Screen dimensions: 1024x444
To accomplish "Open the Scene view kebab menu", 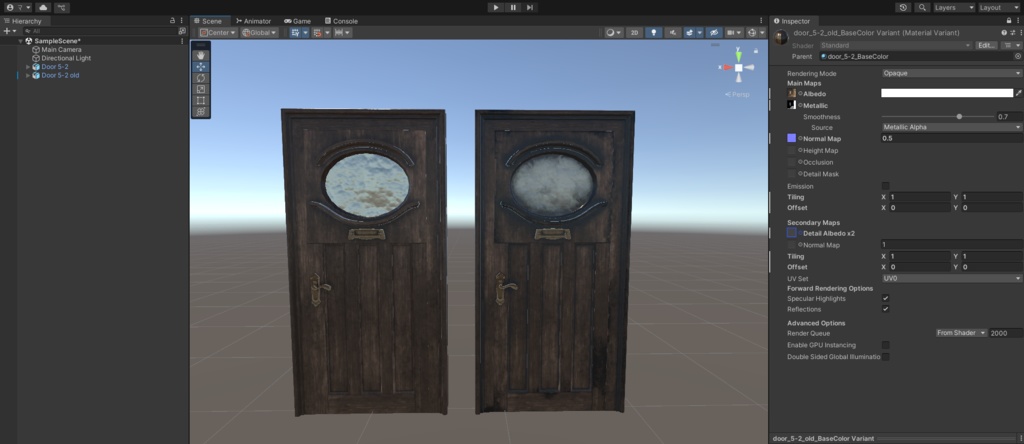I will (x=761, y=21).
